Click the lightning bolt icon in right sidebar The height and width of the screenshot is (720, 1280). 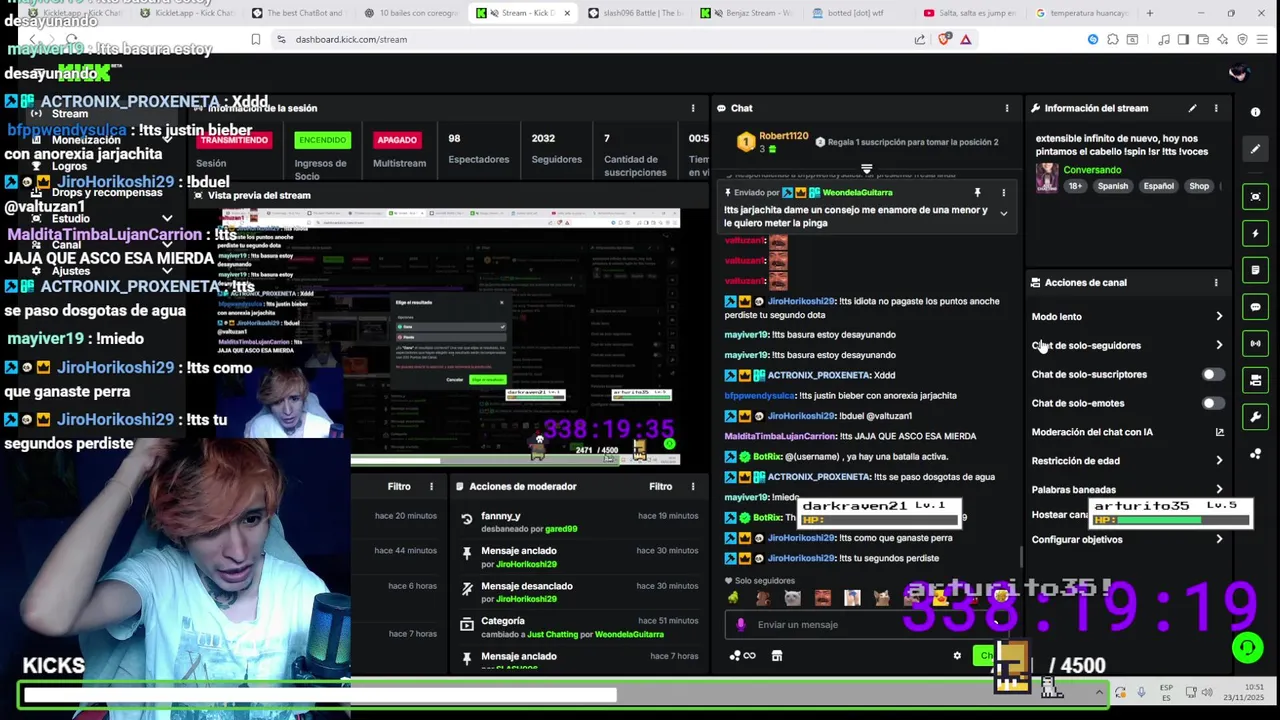[1256, 234]
